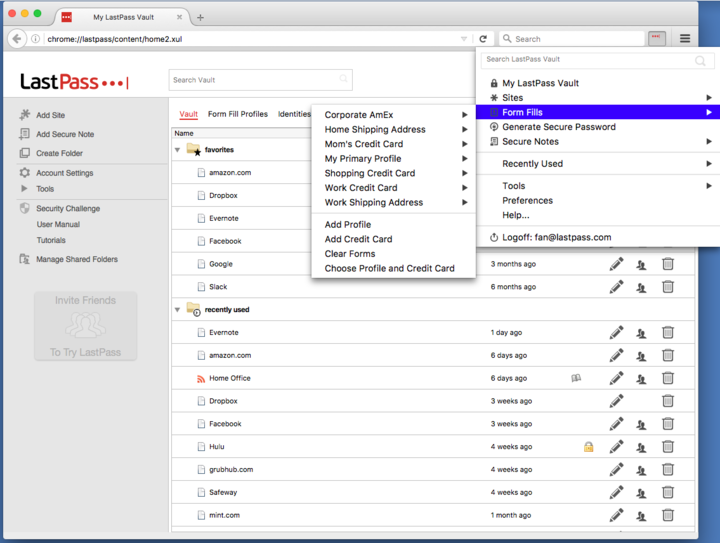
Task: Switch to the Vault tab
Action: [x=188, y=114]
